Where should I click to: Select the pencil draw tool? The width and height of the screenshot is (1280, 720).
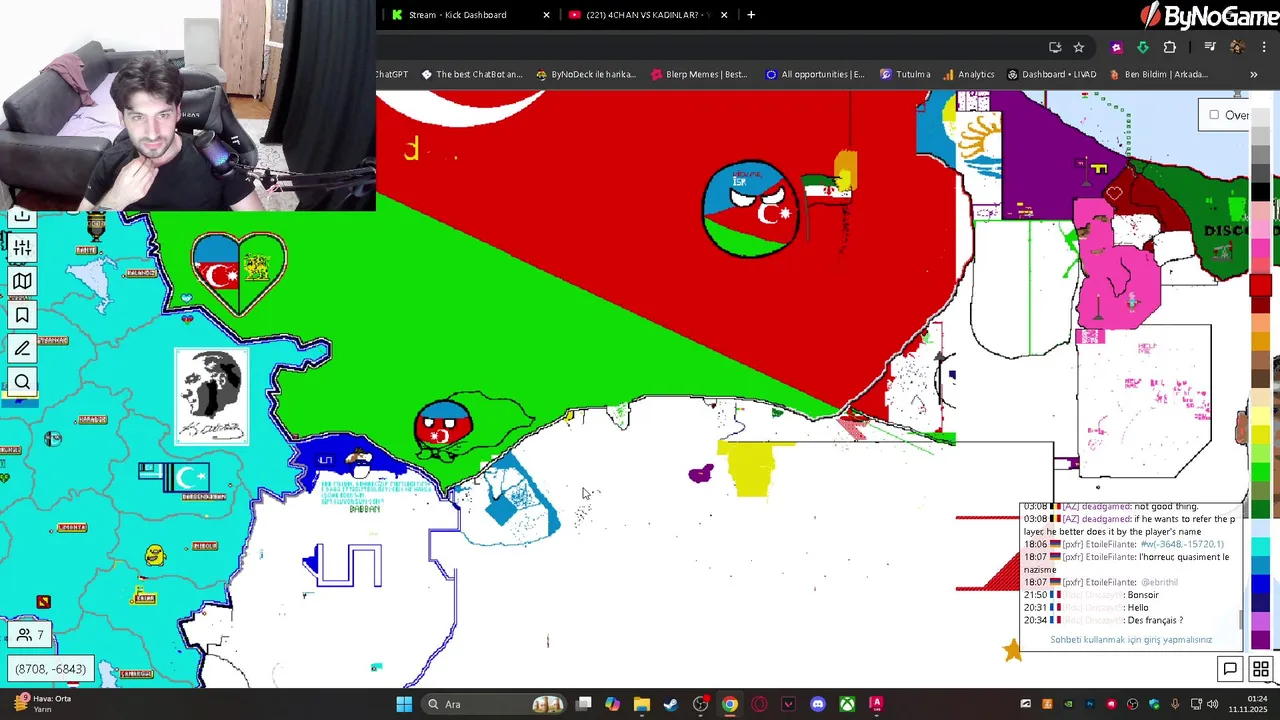(x=22, y=349)
